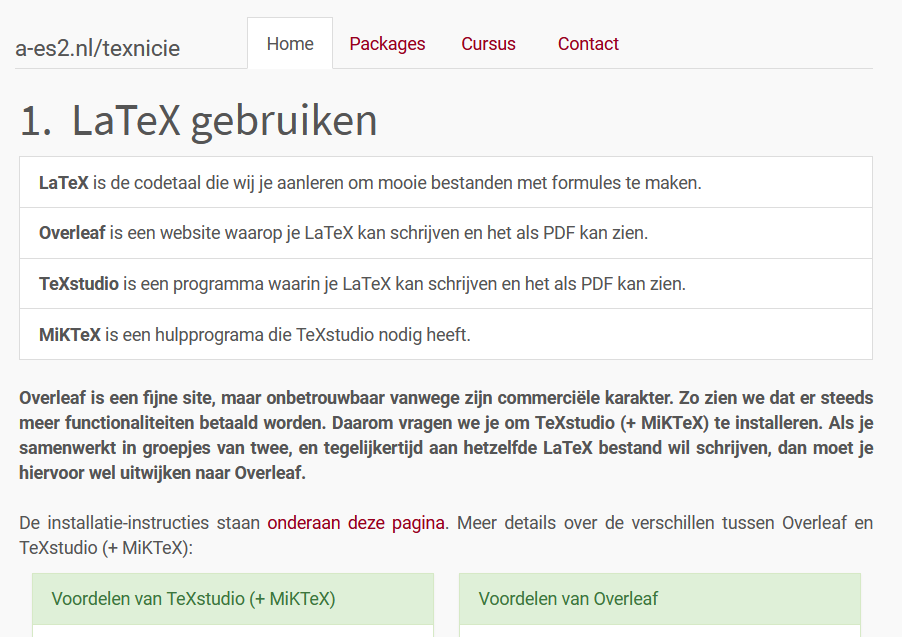Click the bold paragraph about Overleaf being 'onbetrouwbaar'

coord(446,435)
